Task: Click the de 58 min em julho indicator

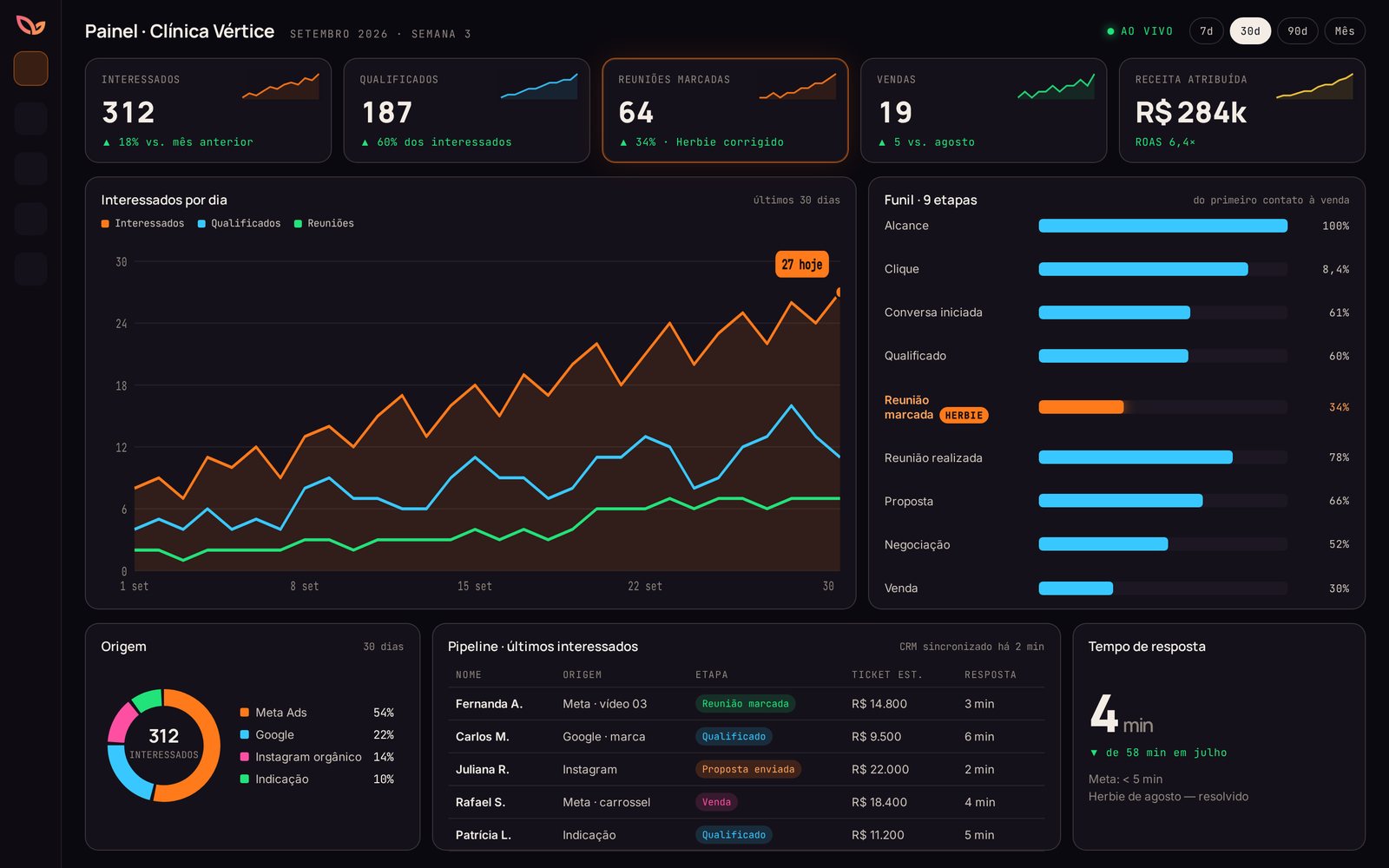Action: (1158, 753)
